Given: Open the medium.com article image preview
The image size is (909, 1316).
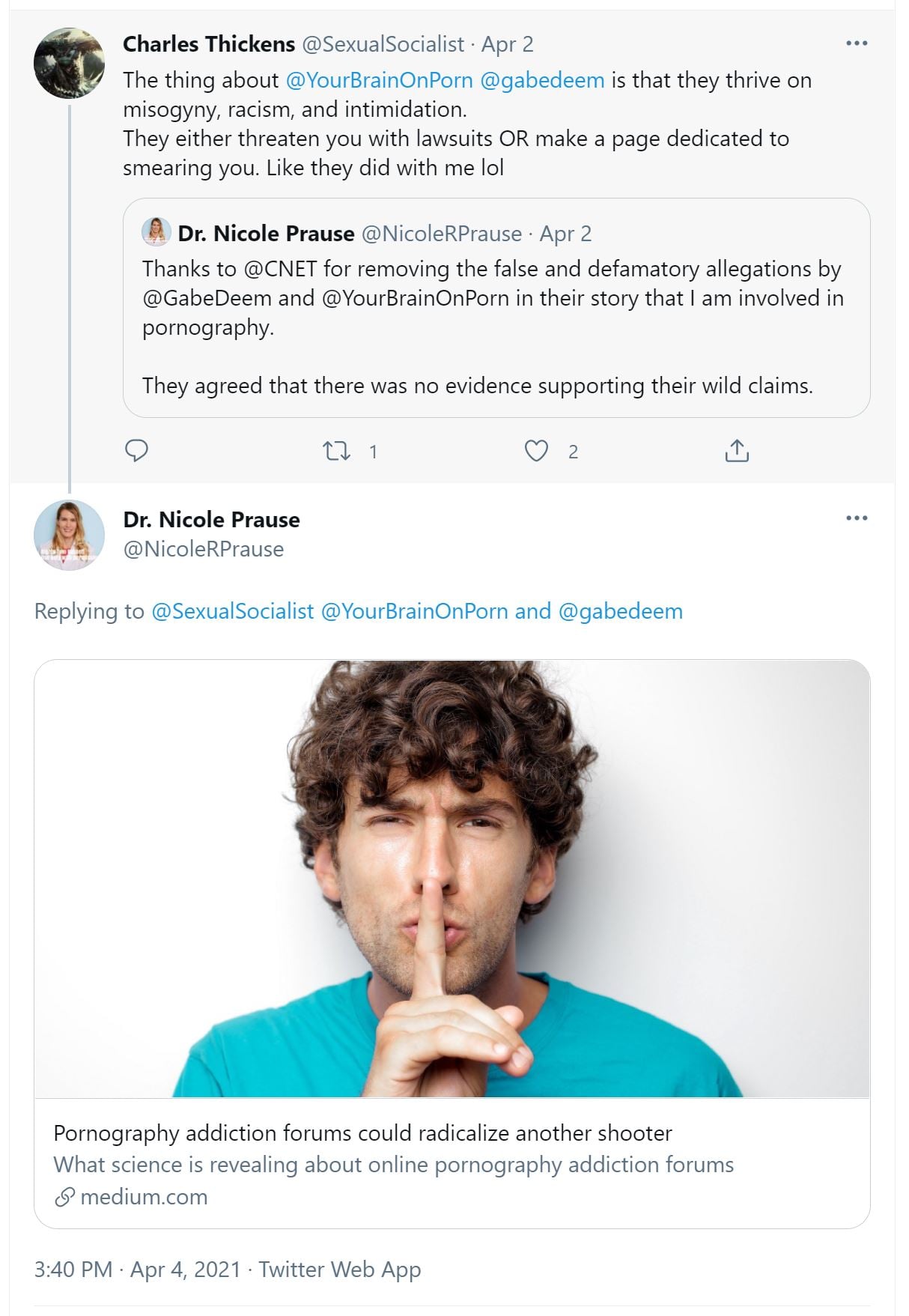Looking at the screenshot, I should 452,878.
